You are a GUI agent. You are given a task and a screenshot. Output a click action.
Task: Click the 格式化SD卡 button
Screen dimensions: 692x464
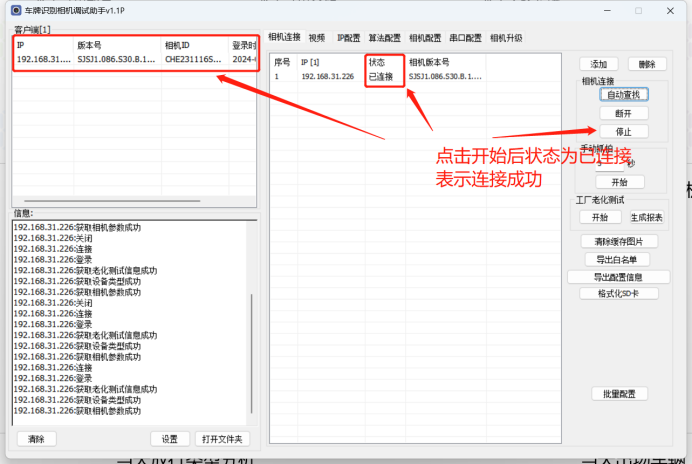coord(619,294)
